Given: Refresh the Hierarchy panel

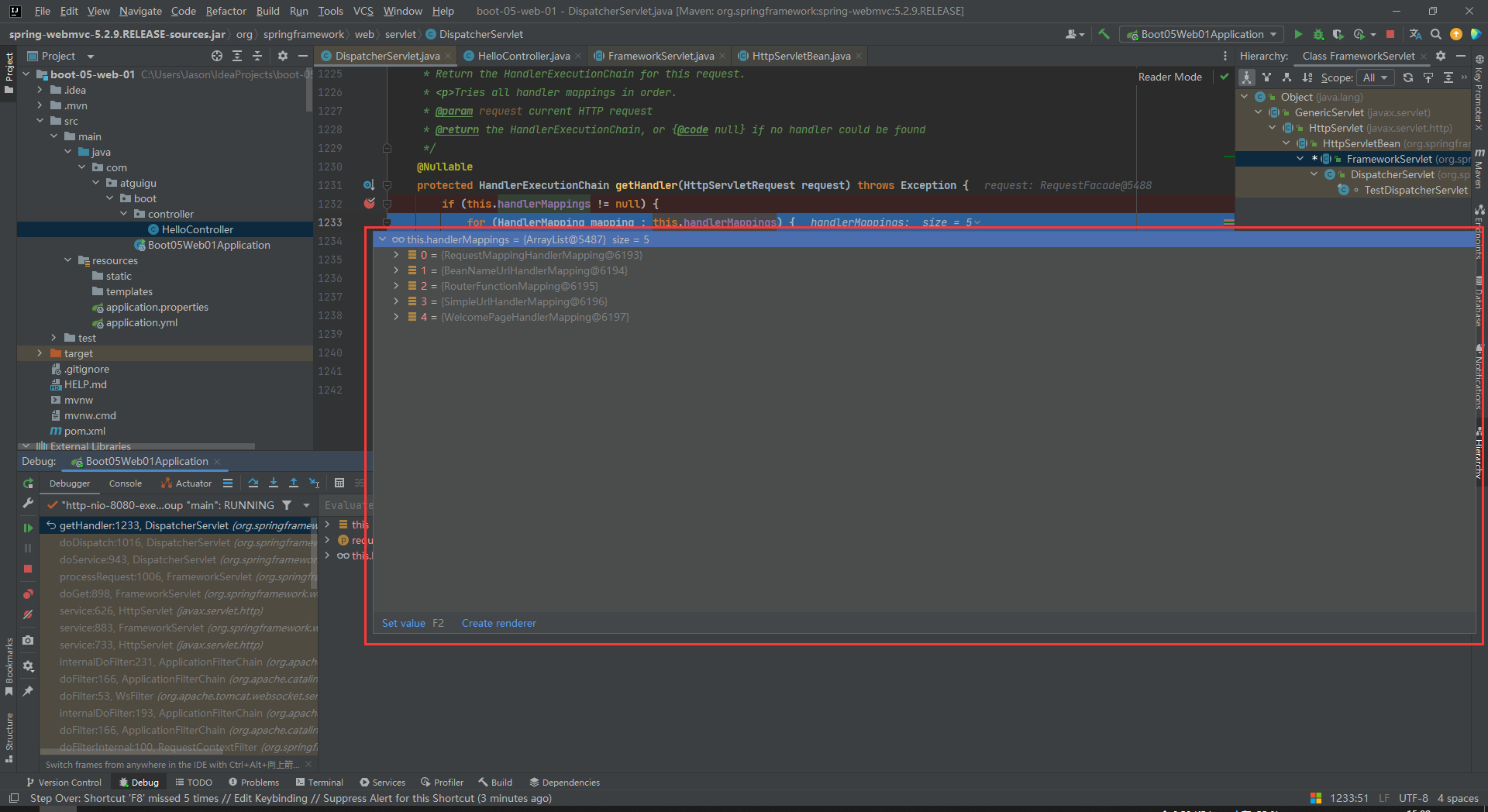Looking at the screenshot, I should [1407, 77].
